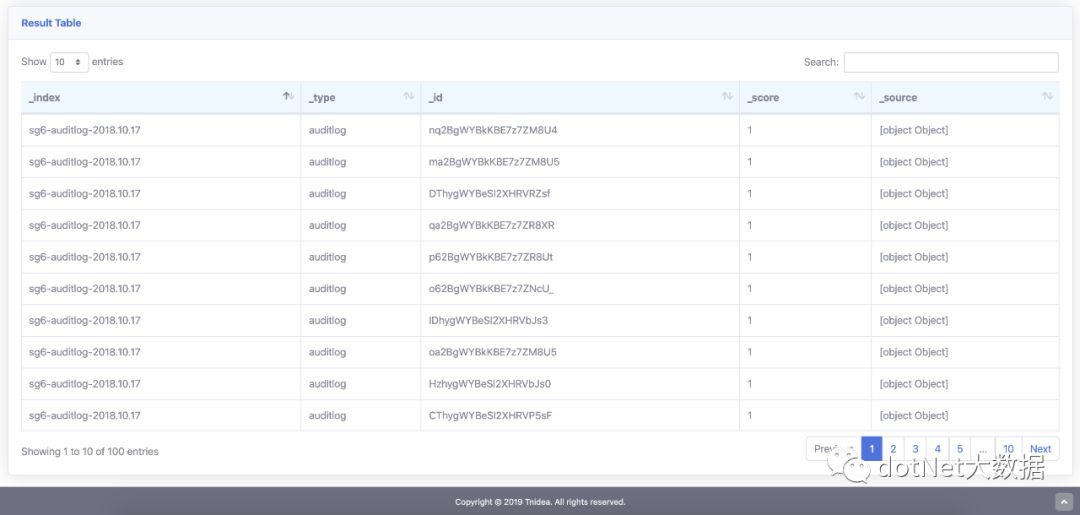Sort by _source column arrows
1080x515 pixels.
pyautogui.click(x=1047, y=96)
